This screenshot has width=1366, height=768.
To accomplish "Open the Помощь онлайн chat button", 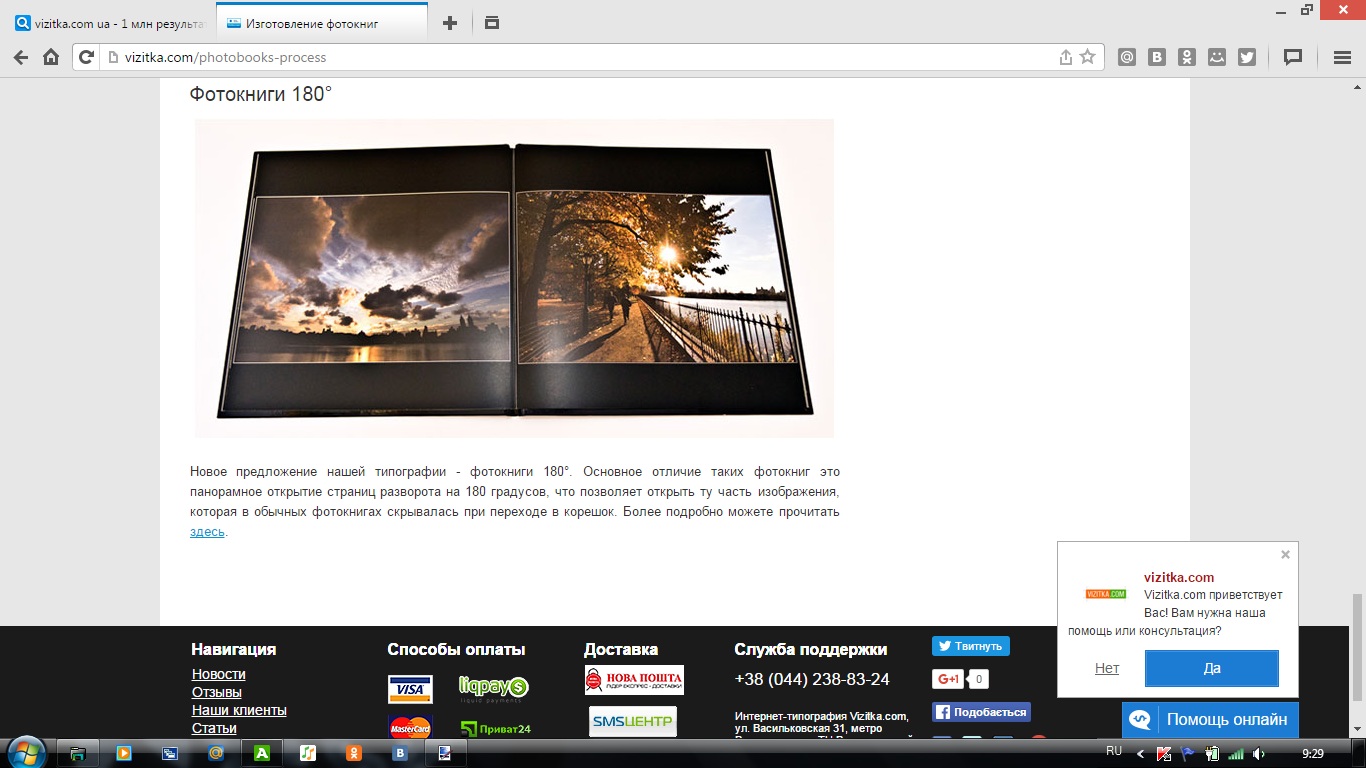I will 1210,720.
